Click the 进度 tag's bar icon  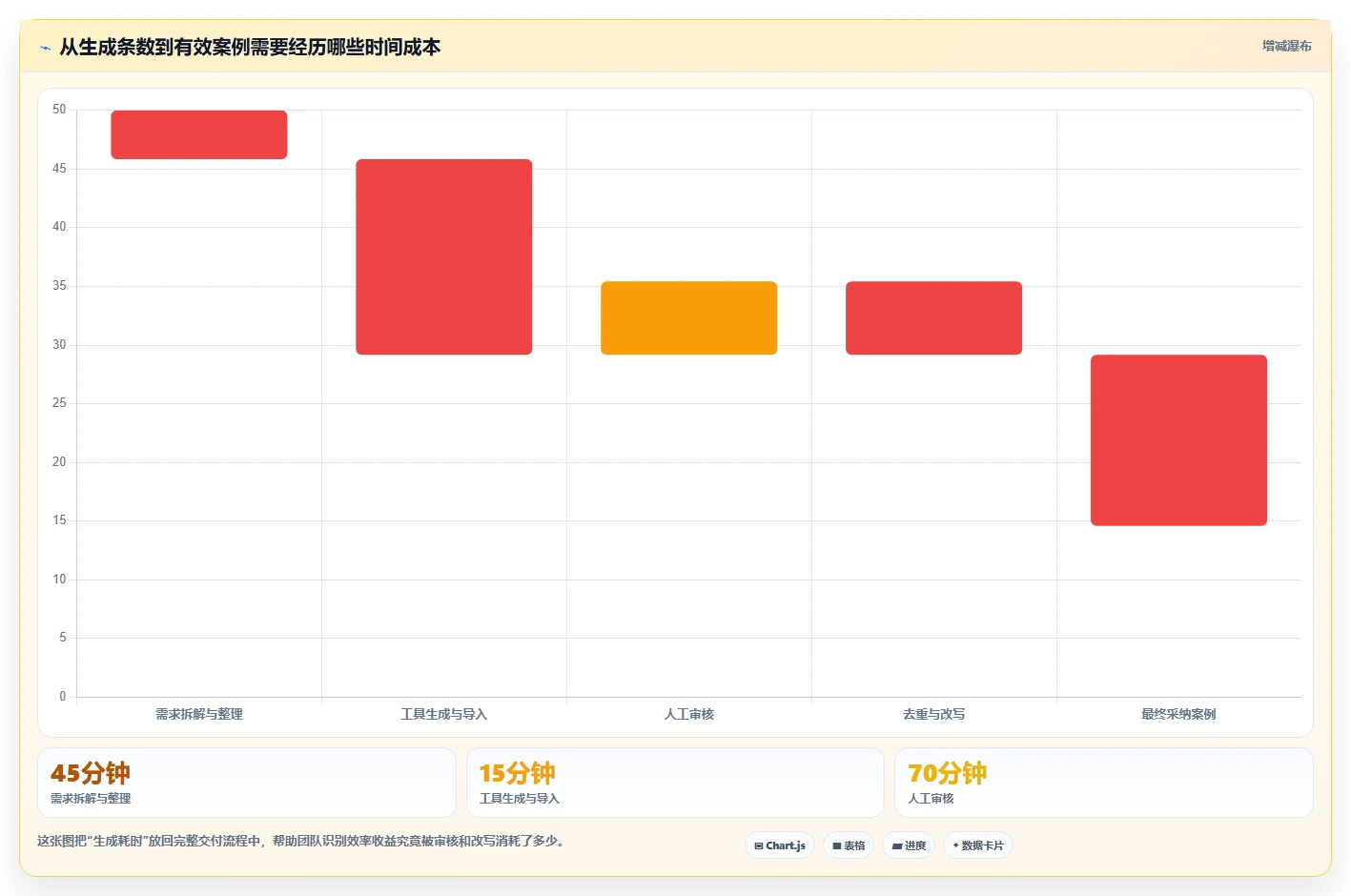tap(897, 846)
